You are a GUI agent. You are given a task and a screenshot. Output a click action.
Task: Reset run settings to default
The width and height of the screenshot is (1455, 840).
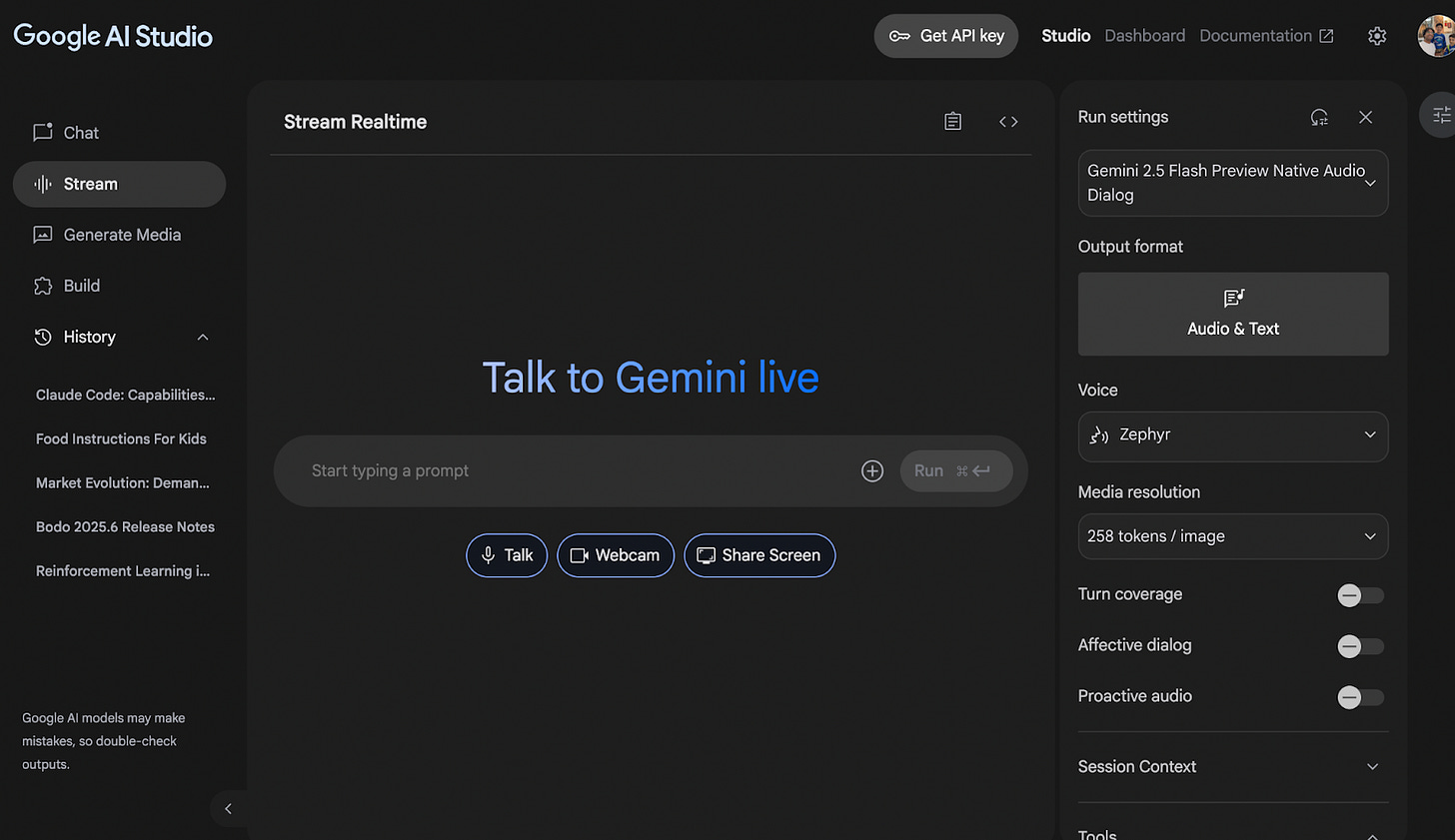[1319, 117]
